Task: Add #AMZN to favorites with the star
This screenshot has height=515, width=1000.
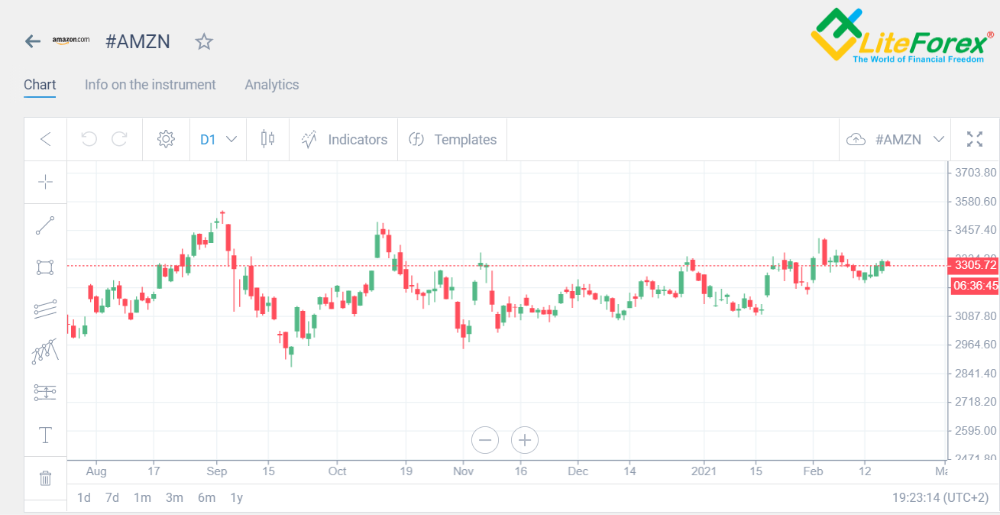Action: [x=204, y=42]
